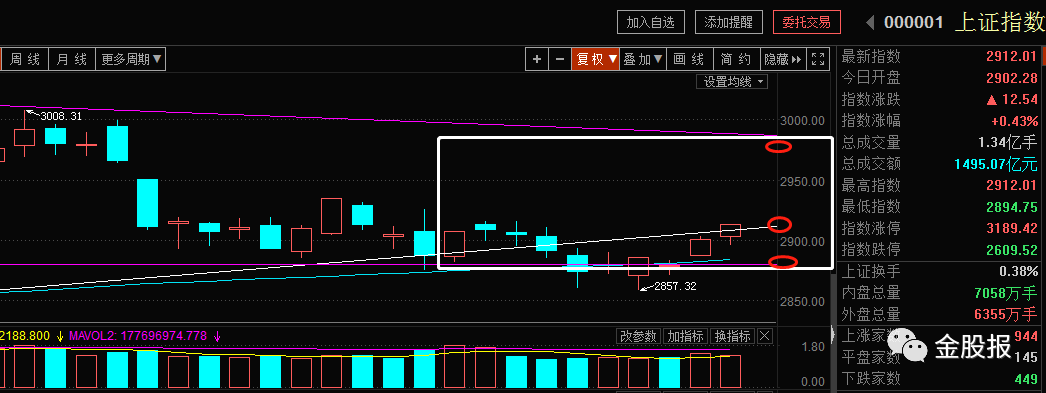
Task: Toggle fullscreen chart view icon
Action: coord(818,59)
